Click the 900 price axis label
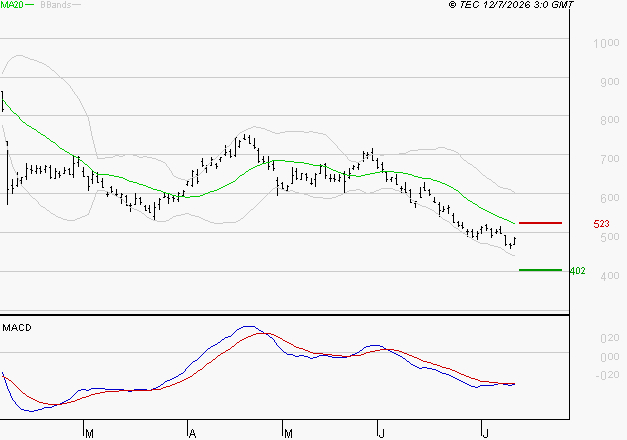 pyautogui.click(x=610, y=82)
